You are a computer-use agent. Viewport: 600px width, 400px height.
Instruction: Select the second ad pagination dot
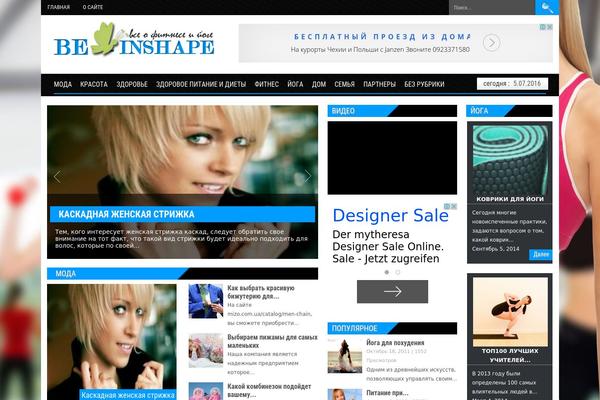(398, 272)
